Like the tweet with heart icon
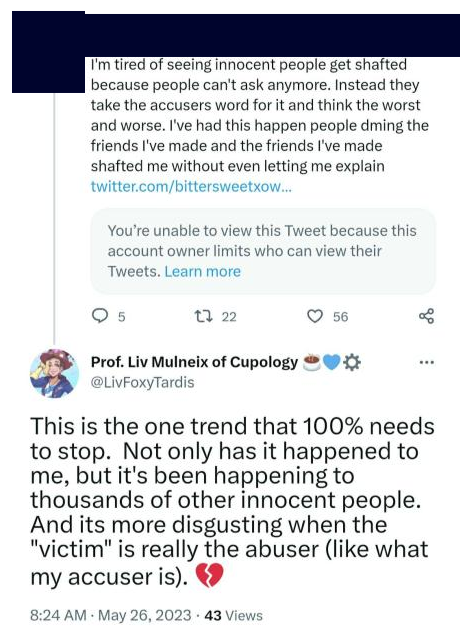Viewport: 460px width, 641px height. click(x=315, y=316)
